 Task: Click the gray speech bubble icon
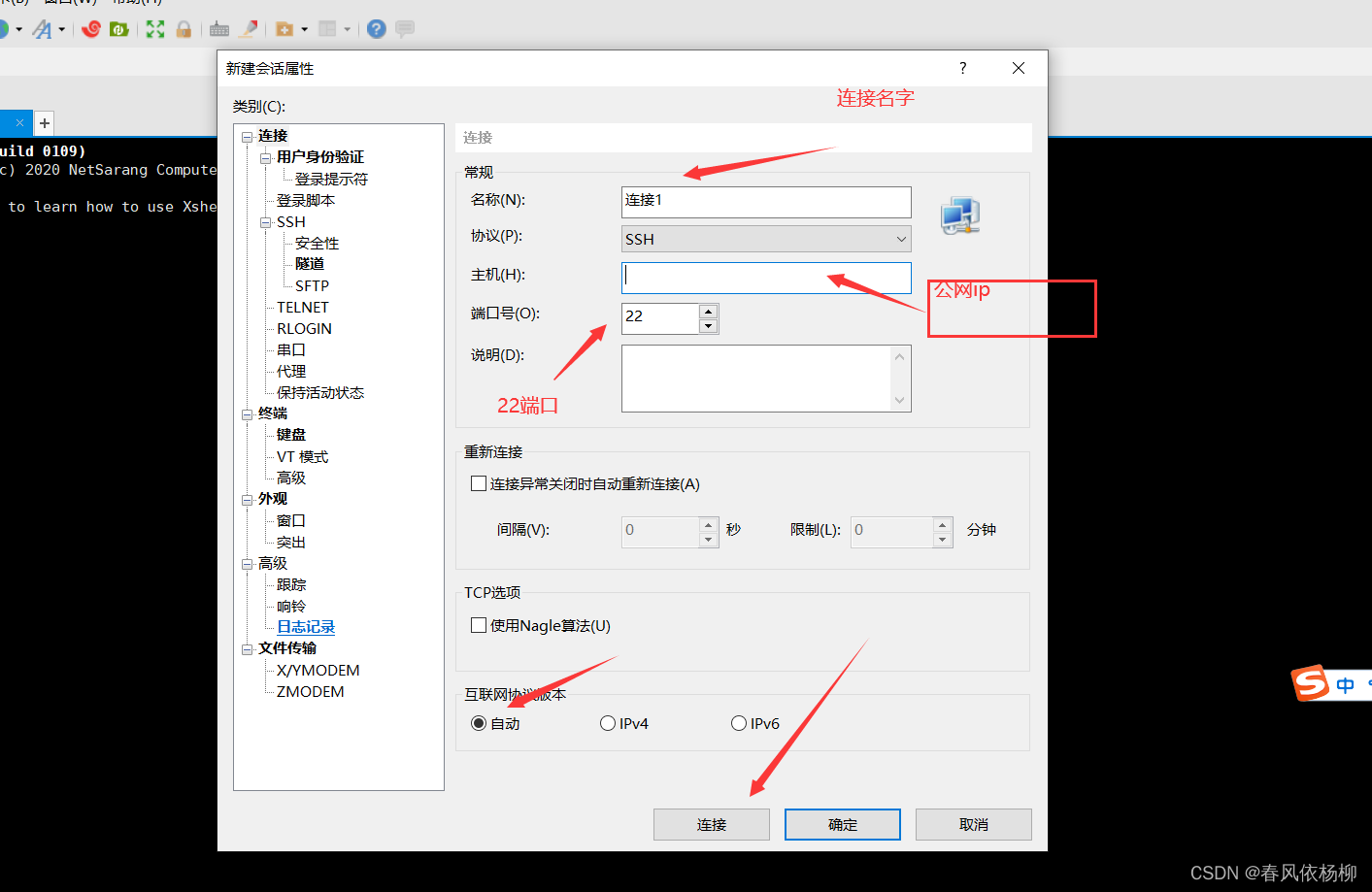[x=405, y=29]
